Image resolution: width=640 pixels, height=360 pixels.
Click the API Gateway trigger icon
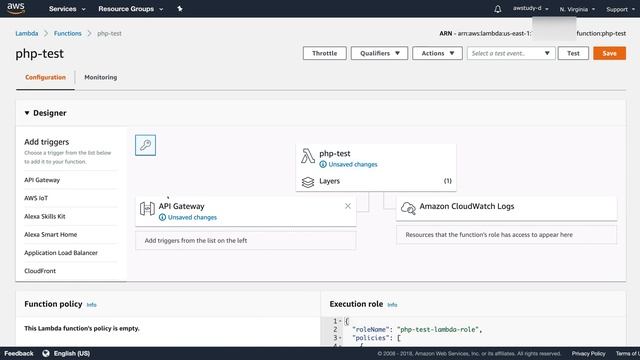147,209
